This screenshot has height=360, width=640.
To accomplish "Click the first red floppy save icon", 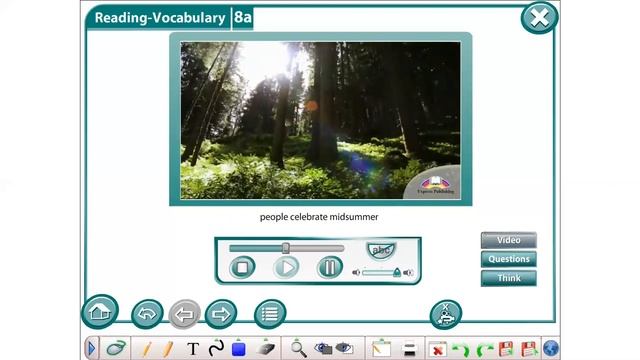I will pos(506,349).
